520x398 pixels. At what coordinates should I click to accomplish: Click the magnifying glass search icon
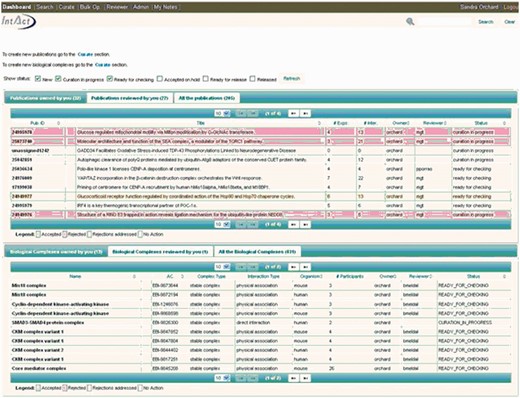click(x=410, y=22)
